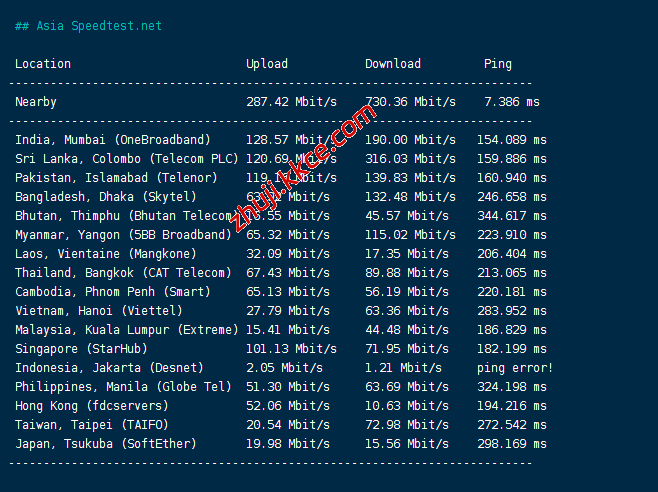Click the '## Asia Speedtest.net' heading text
The height and width of the screenshot is (492, 658).
point(88,26)
